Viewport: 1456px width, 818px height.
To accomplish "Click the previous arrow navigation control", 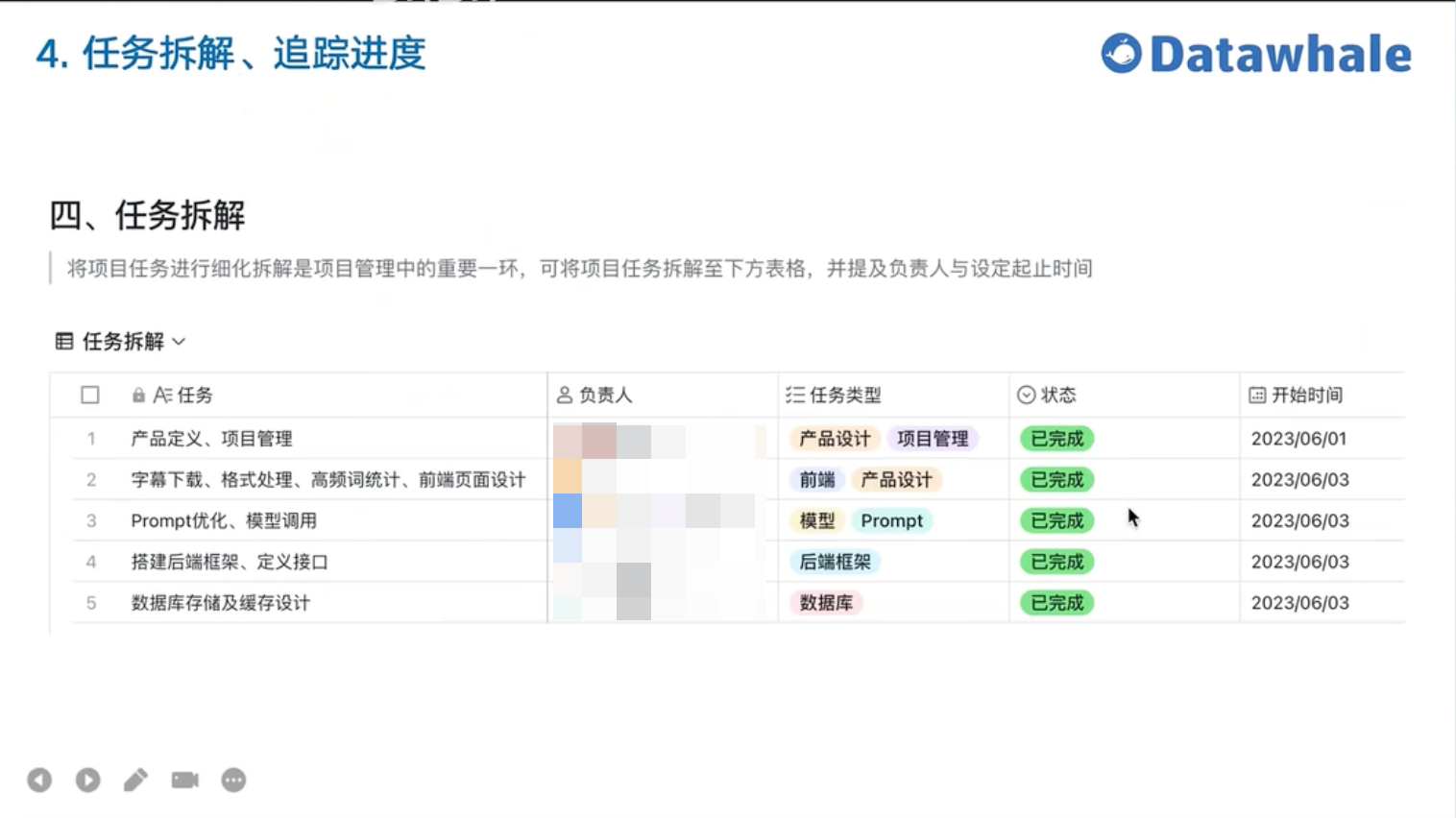I will pyautogui.click(x=39, y=780).
